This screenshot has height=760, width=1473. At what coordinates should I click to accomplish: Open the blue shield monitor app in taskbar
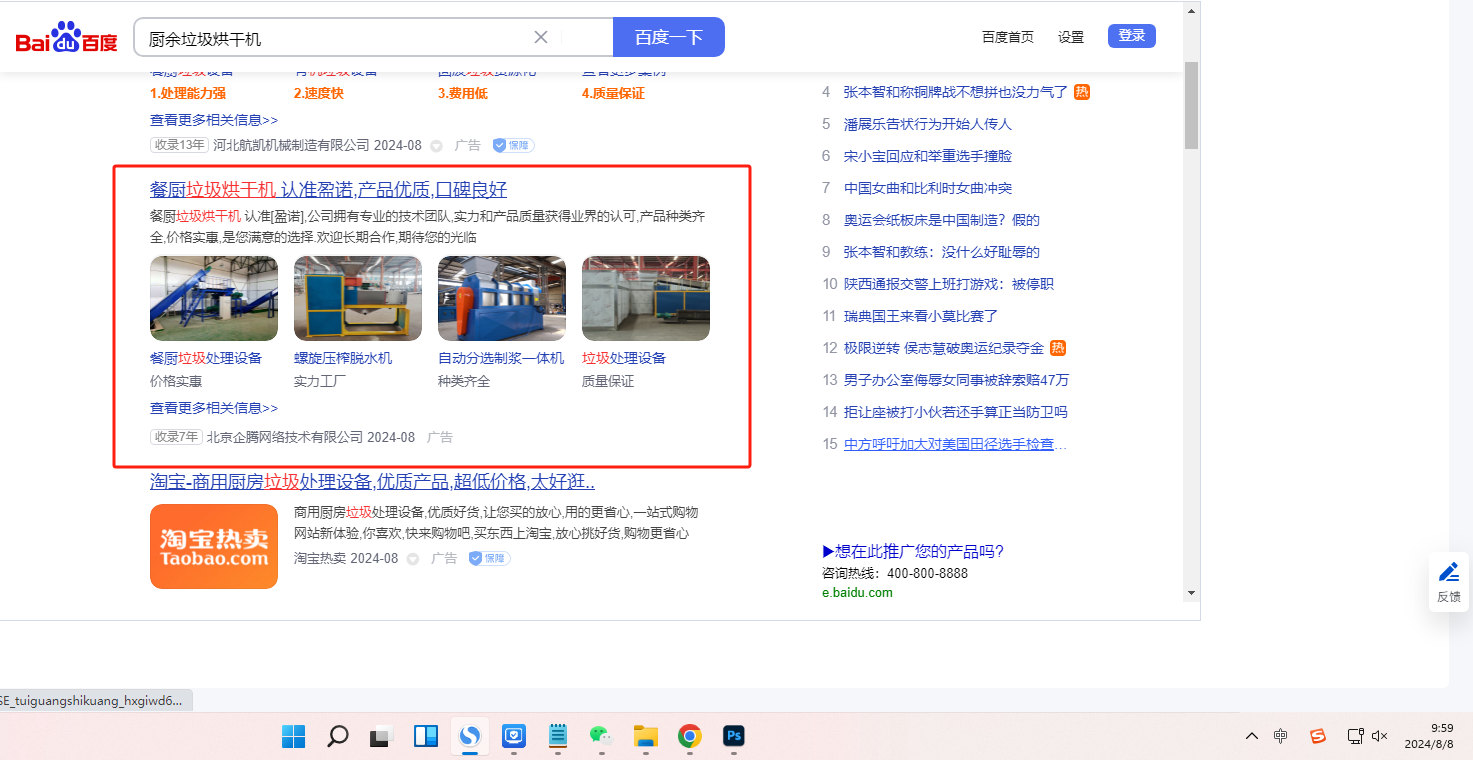(514, 737)
